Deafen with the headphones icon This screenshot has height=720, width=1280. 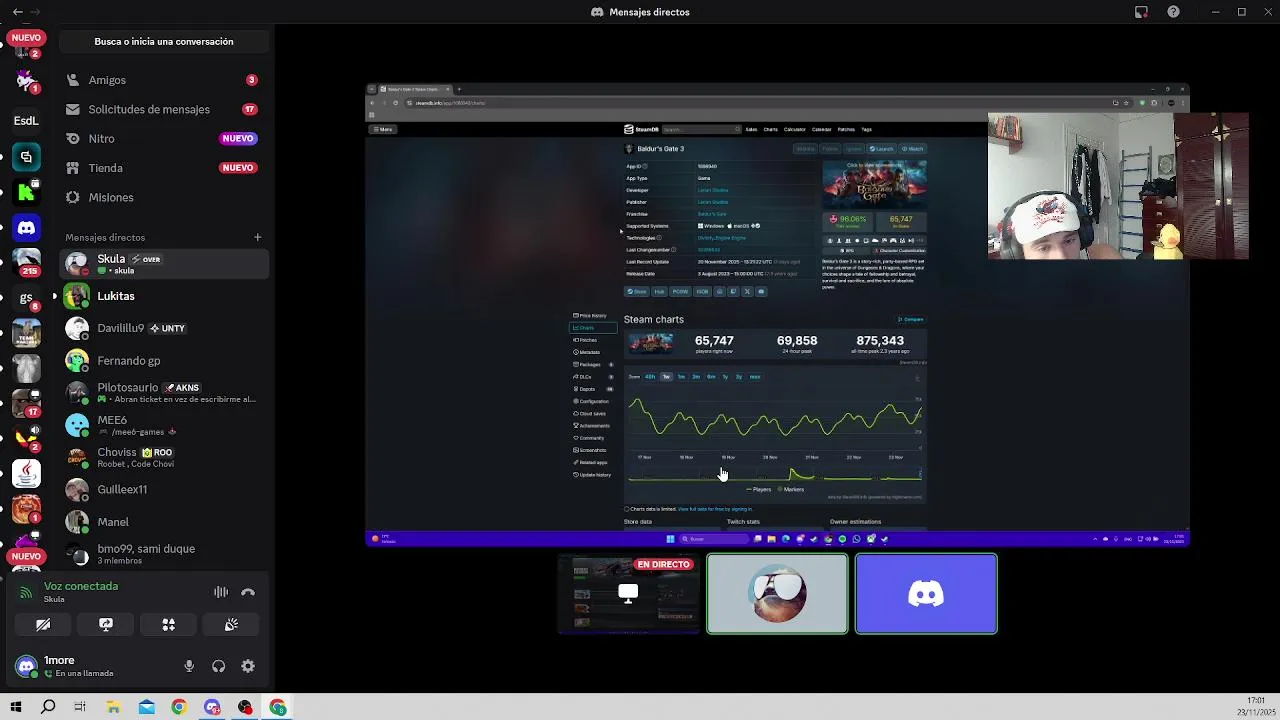pos(219,666)
